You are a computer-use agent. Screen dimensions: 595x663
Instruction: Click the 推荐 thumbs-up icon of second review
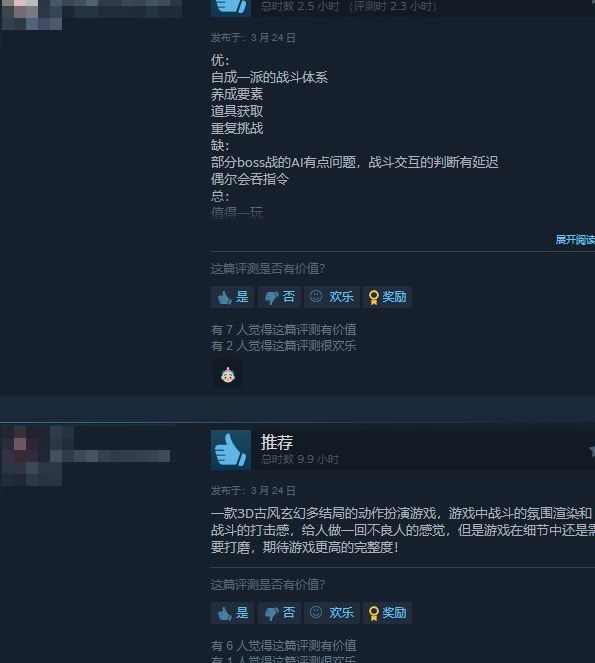pyautogui.click(x=231, y=450)
